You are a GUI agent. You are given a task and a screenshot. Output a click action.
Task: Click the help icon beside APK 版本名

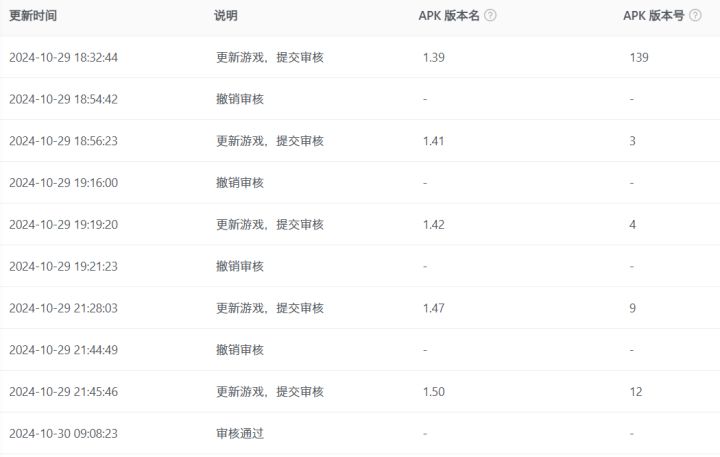(x=490, y=16)
